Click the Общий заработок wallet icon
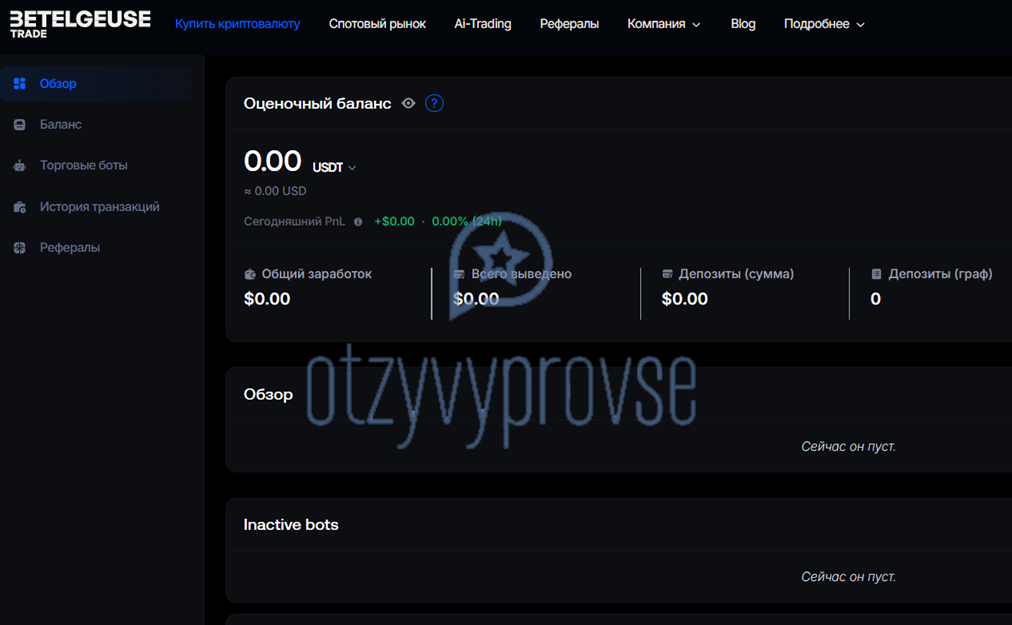 (x=250, y=274)
